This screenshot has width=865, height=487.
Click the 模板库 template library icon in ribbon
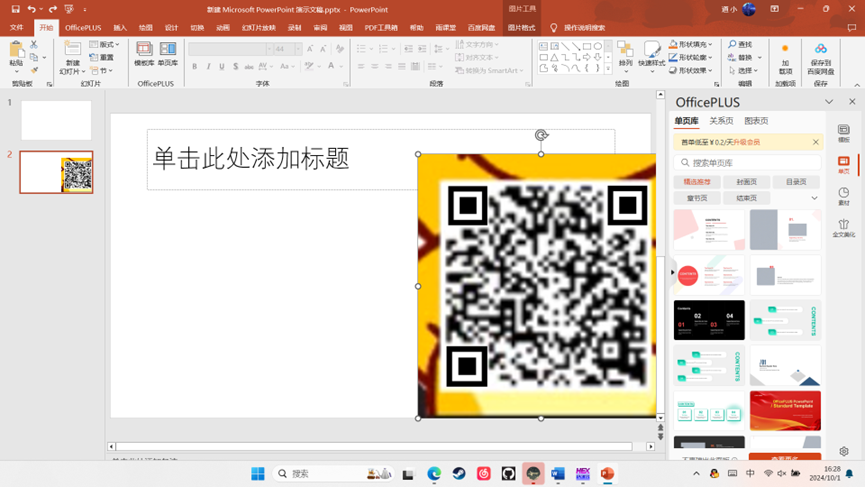[144, 53]
